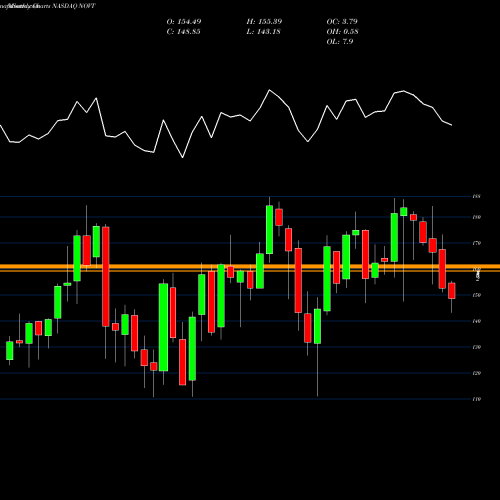Click the 120 price axis label
The width and height of the screenshot is (500, 500).
(x=477, y=373)
